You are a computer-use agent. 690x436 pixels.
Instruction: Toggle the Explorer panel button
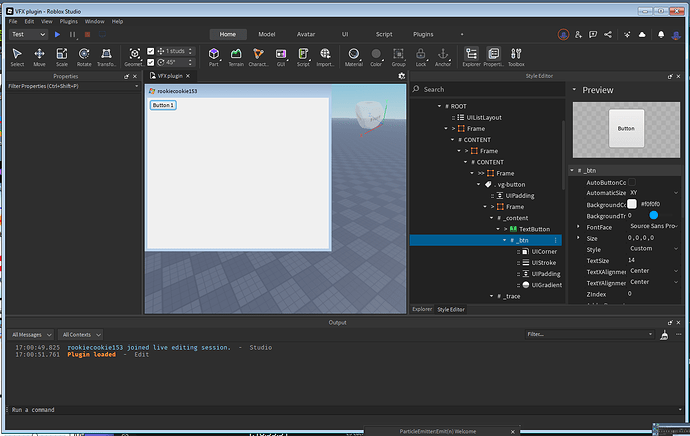coord(471,57)
